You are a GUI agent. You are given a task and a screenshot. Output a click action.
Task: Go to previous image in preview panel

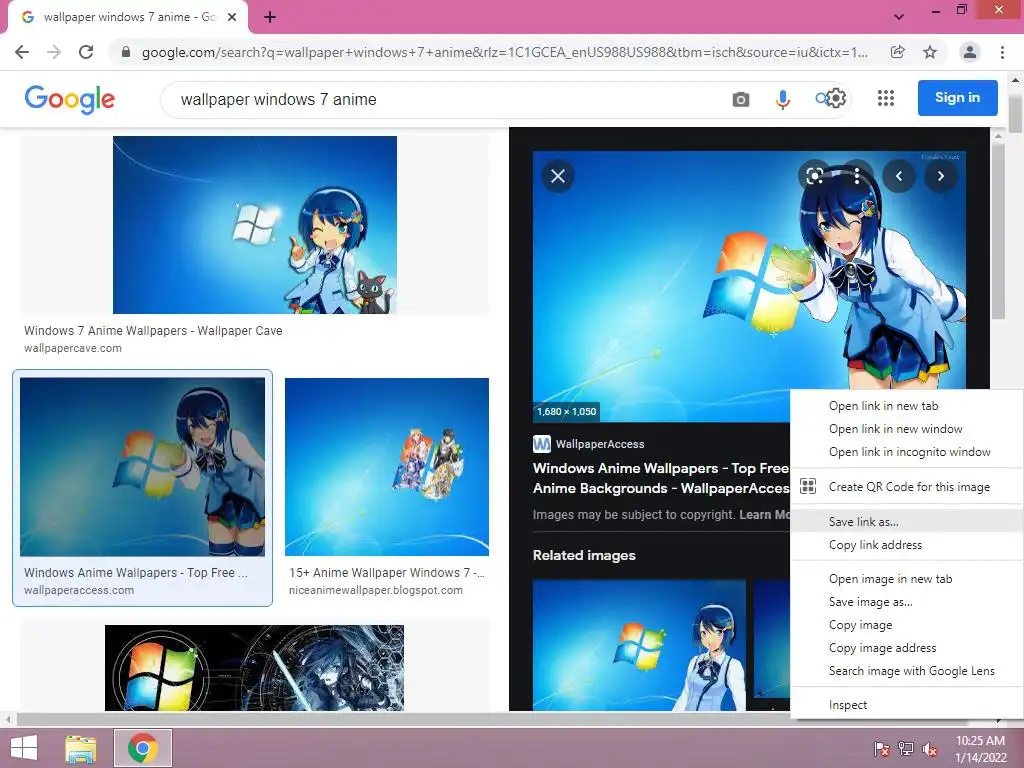pos(899,176)
